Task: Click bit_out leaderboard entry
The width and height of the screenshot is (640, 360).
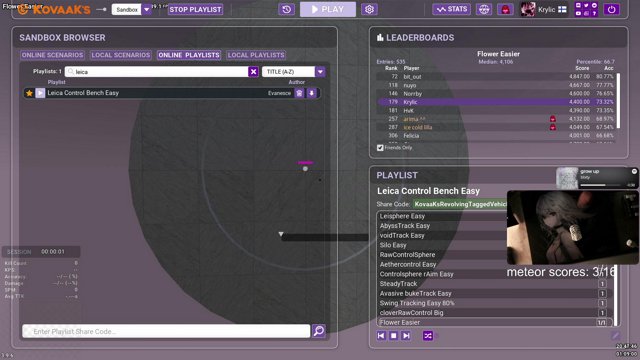Action: point(496,77)
